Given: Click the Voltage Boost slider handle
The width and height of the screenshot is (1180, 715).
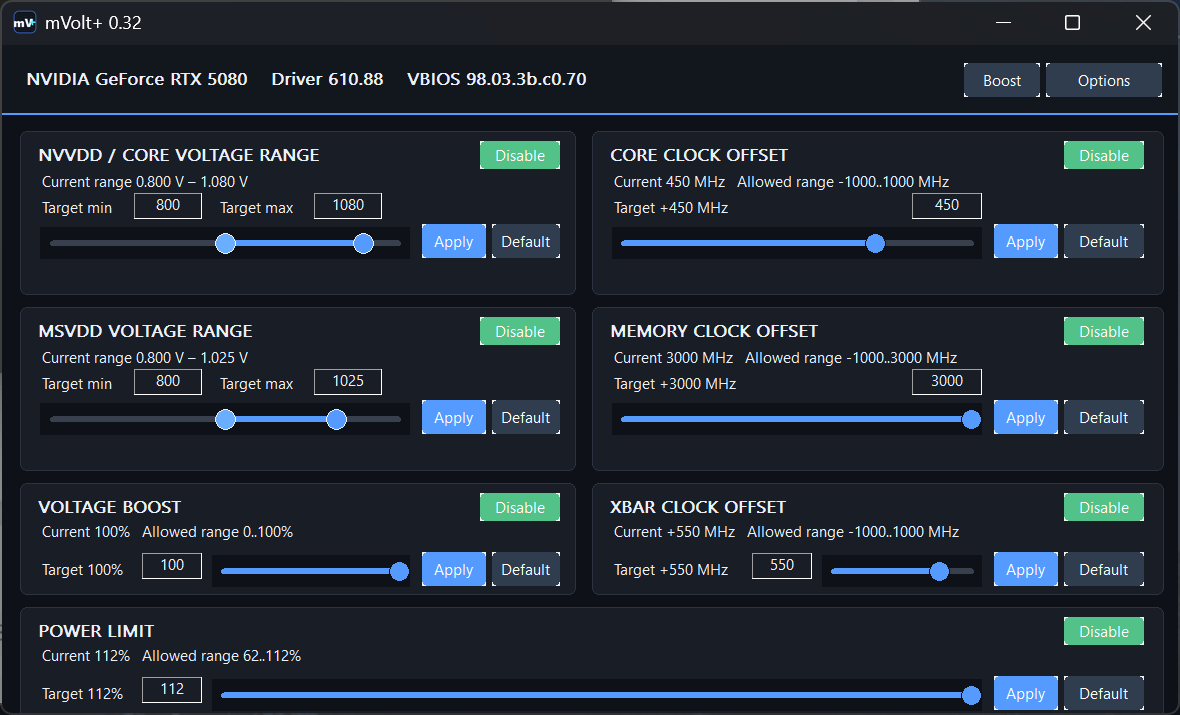Looking at the screenshot, I should click(400, 571).
